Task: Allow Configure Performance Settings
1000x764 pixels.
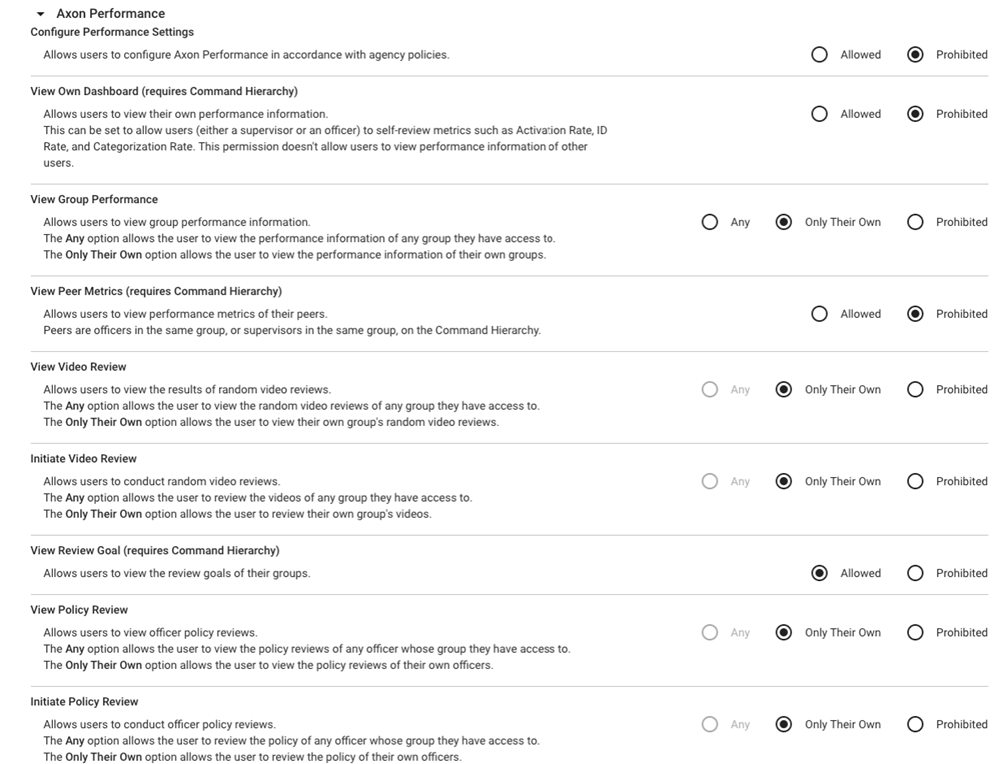Action: point(820,55)
